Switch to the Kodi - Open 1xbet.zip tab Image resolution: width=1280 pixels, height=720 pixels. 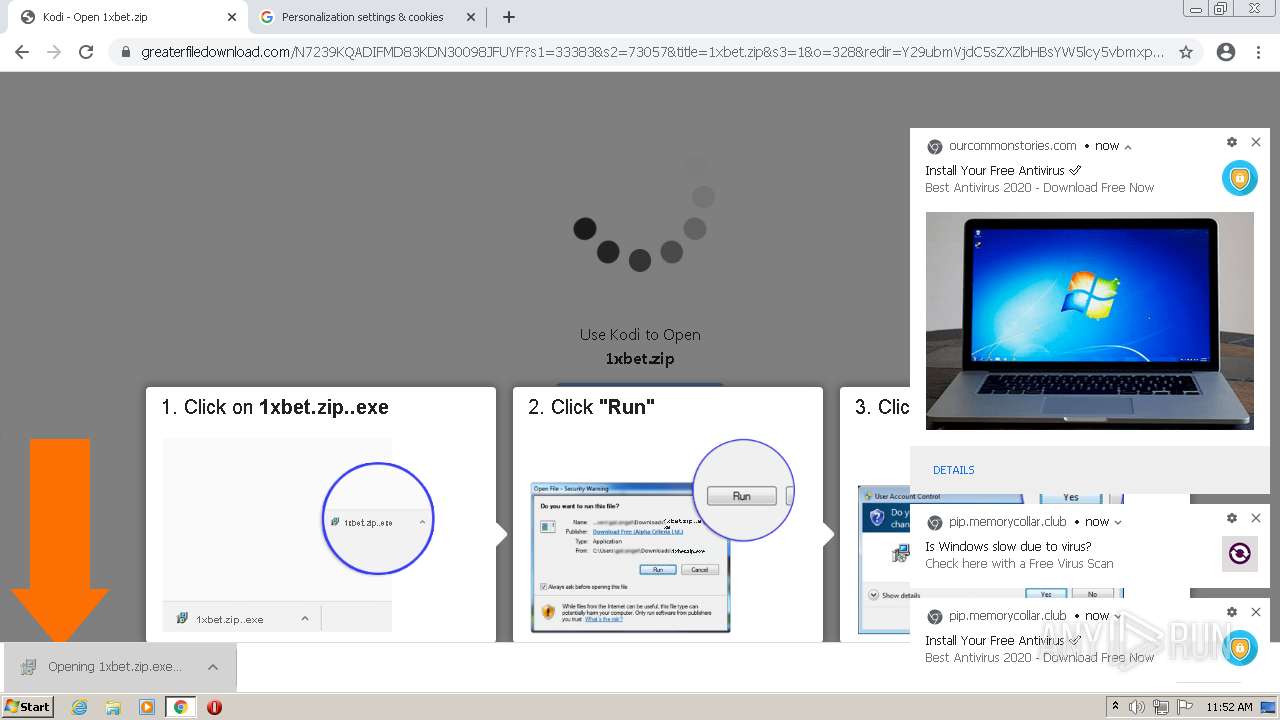(125, 17)
